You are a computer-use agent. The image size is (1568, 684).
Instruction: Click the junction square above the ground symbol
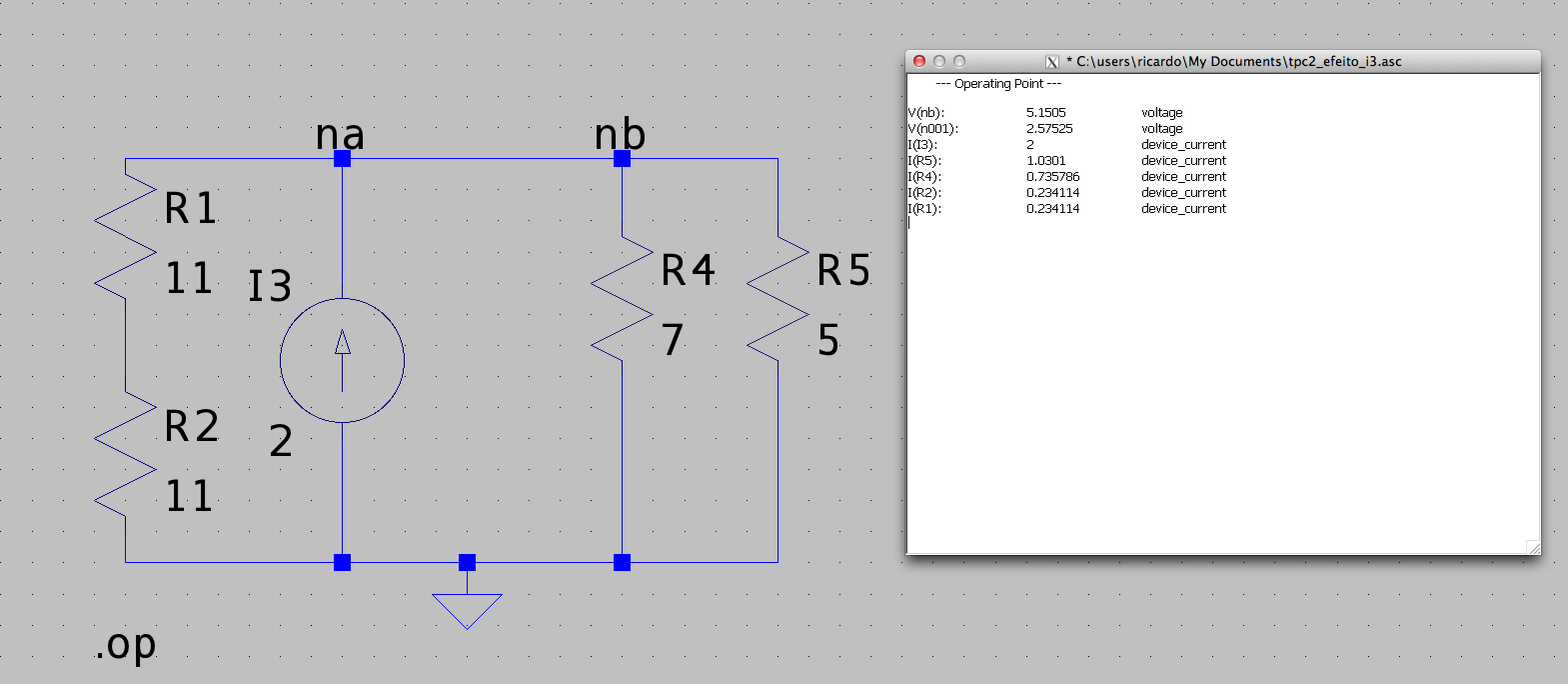point(467,562)
